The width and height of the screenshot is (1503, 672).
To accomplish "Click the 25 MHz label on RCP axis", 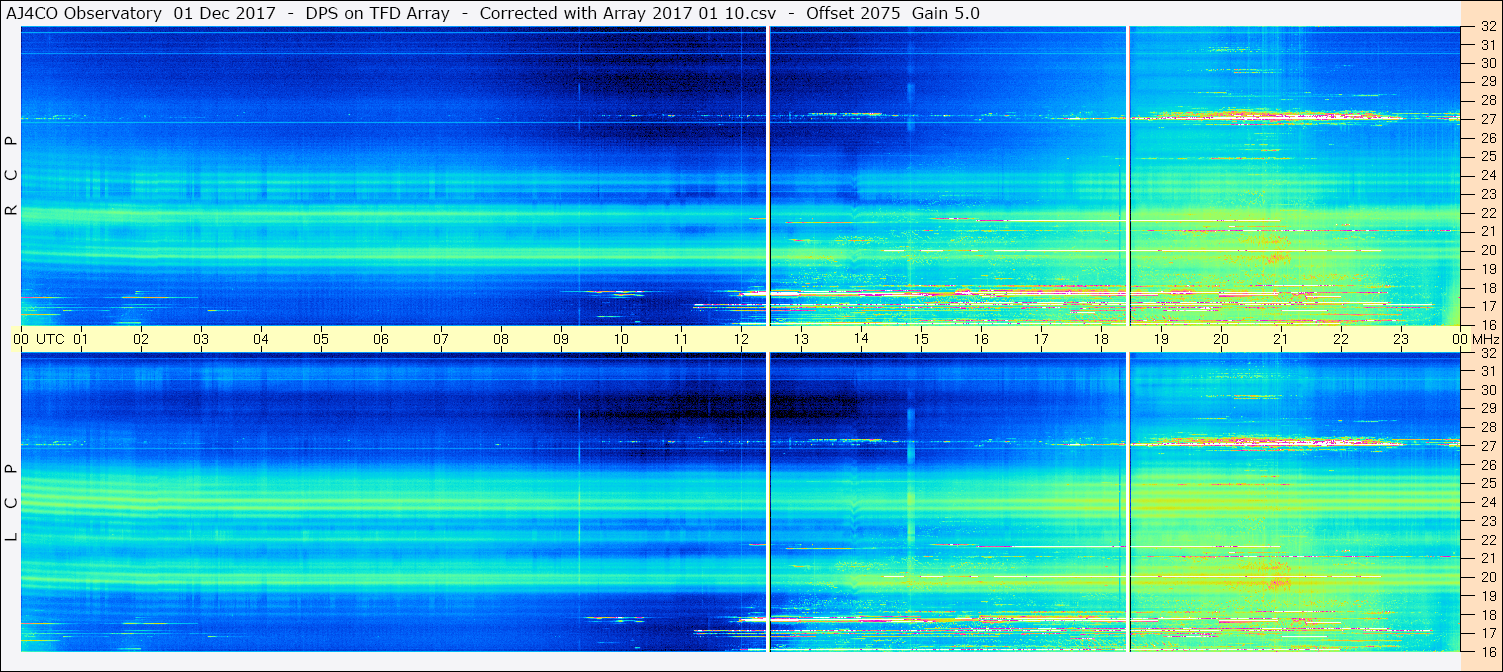I will [x=1487, y=157].
